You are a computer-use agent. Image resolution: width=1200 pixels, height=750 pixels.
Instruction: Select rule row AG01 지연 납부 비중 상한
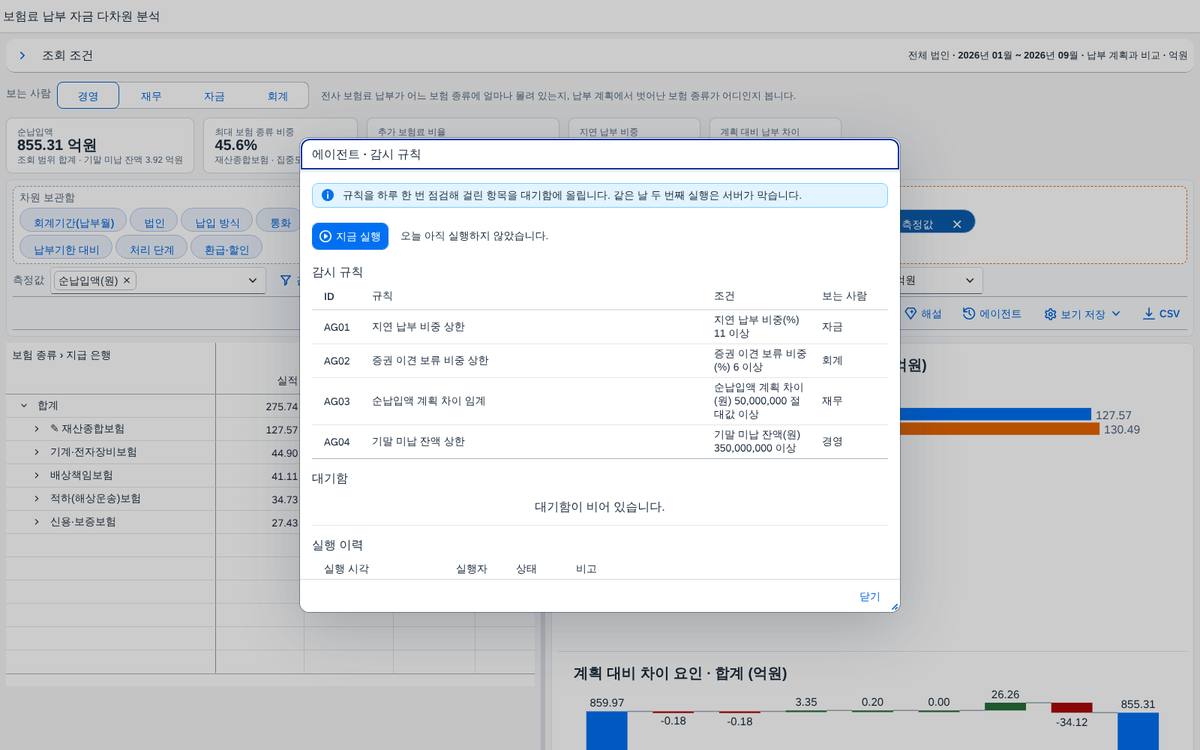[x=600, y=327]
